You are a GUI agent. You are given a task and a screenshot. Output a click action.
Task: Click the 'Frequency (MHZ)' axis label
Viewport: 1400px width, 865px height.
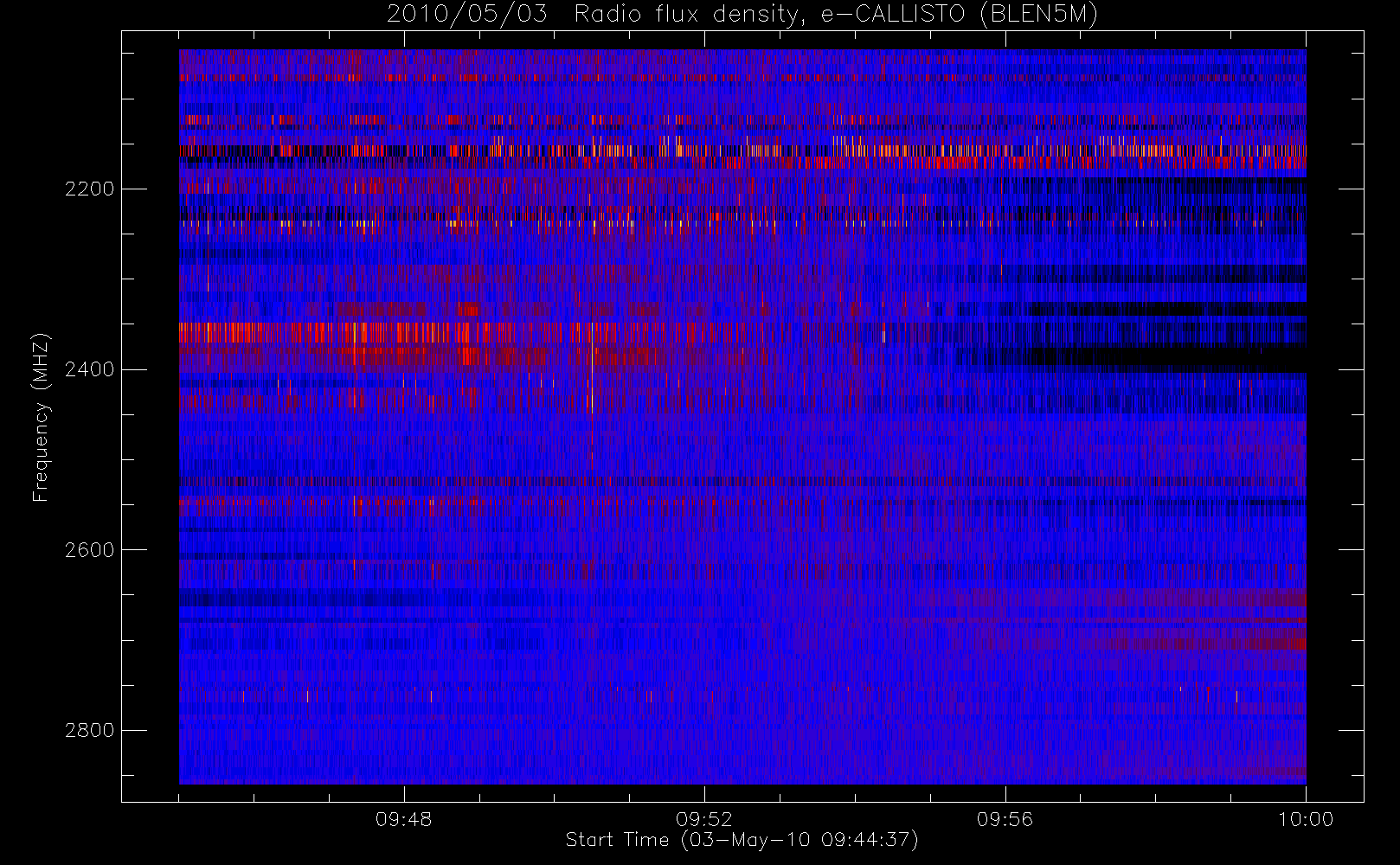click(x=40, y=417)
